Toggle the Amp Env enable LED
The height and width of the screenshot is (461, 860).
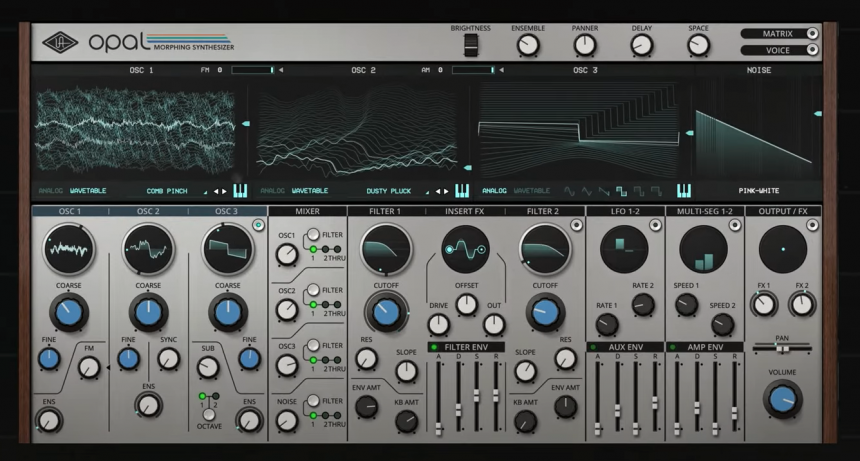point(672,347)
